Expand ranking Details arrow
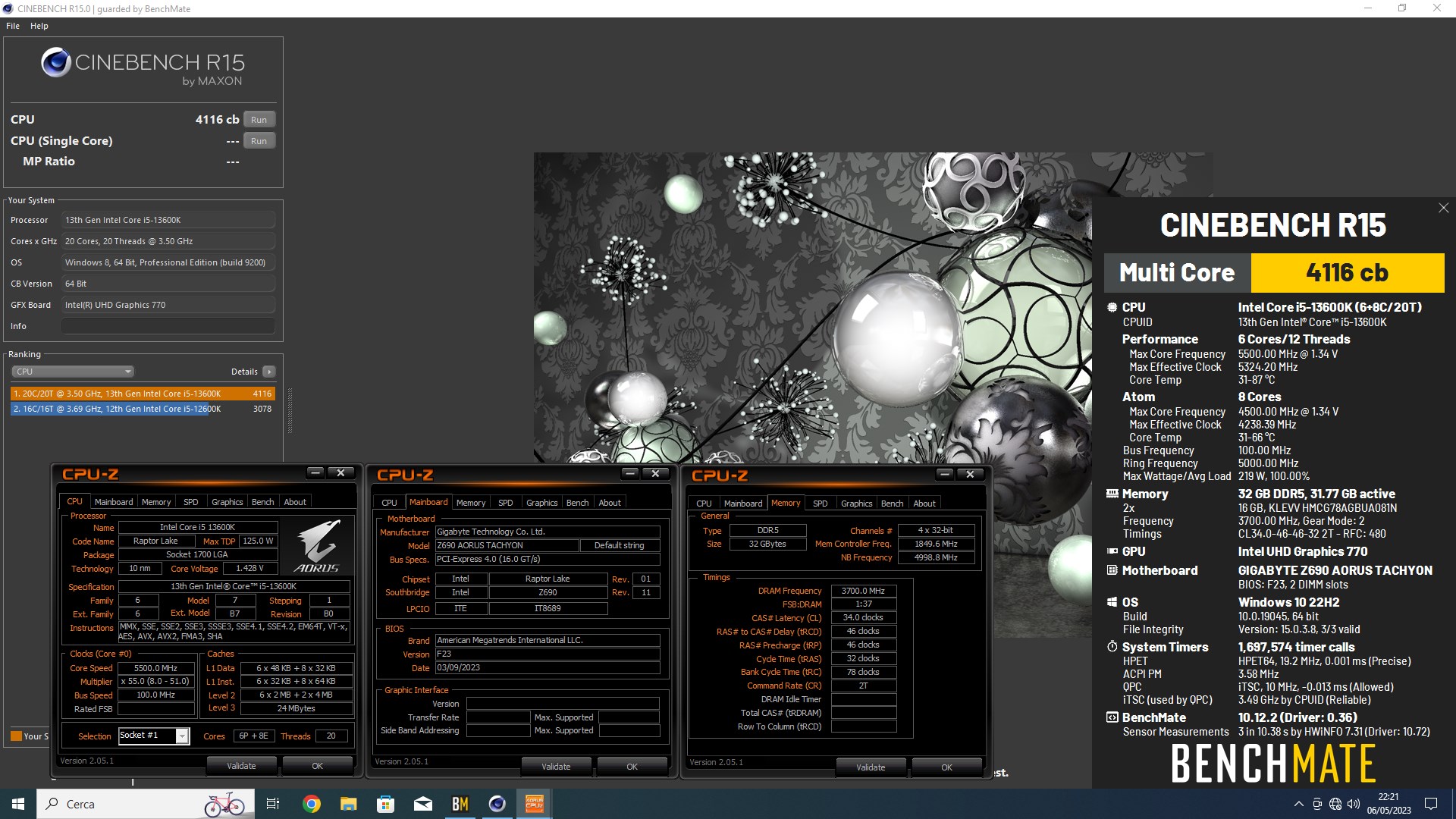The image size is (1456, 819). (269, 372)
